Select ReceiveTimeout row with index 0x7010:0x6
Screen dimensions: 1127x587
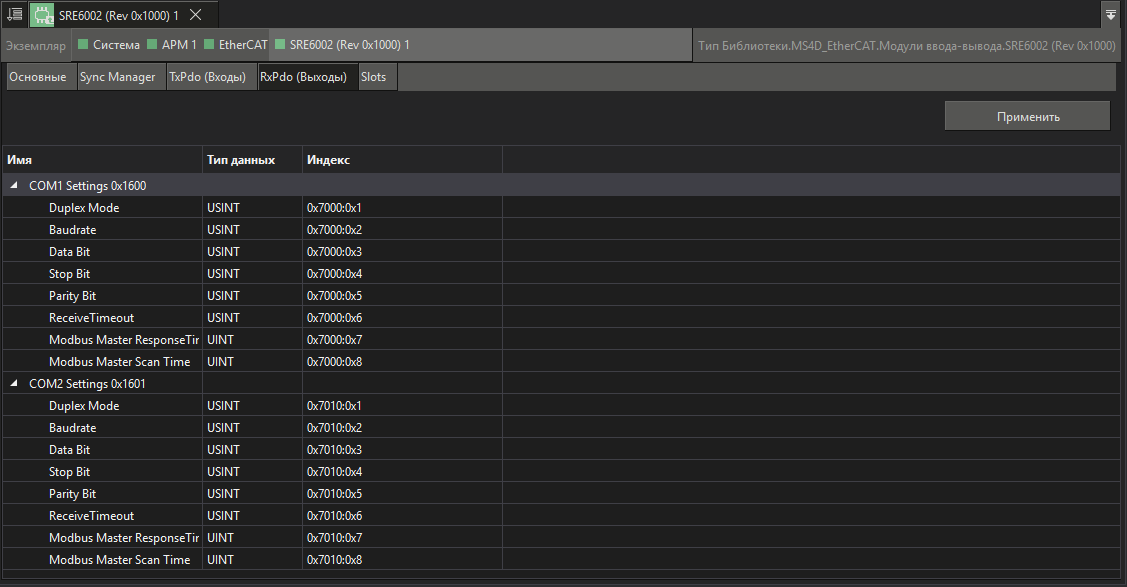tap(562, 516)
